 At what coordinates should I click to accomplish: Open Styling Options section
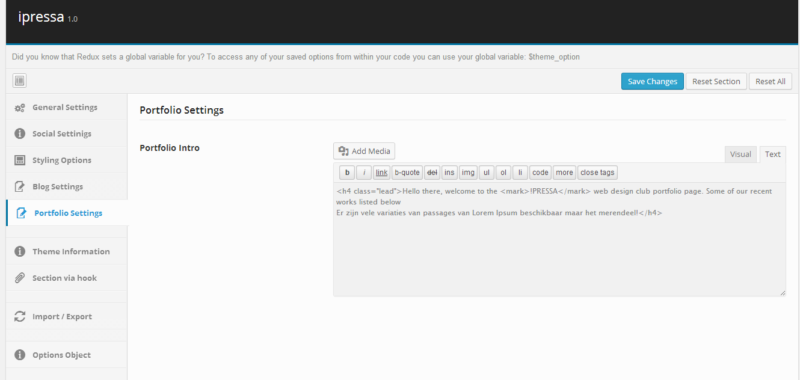pos(67,160)
